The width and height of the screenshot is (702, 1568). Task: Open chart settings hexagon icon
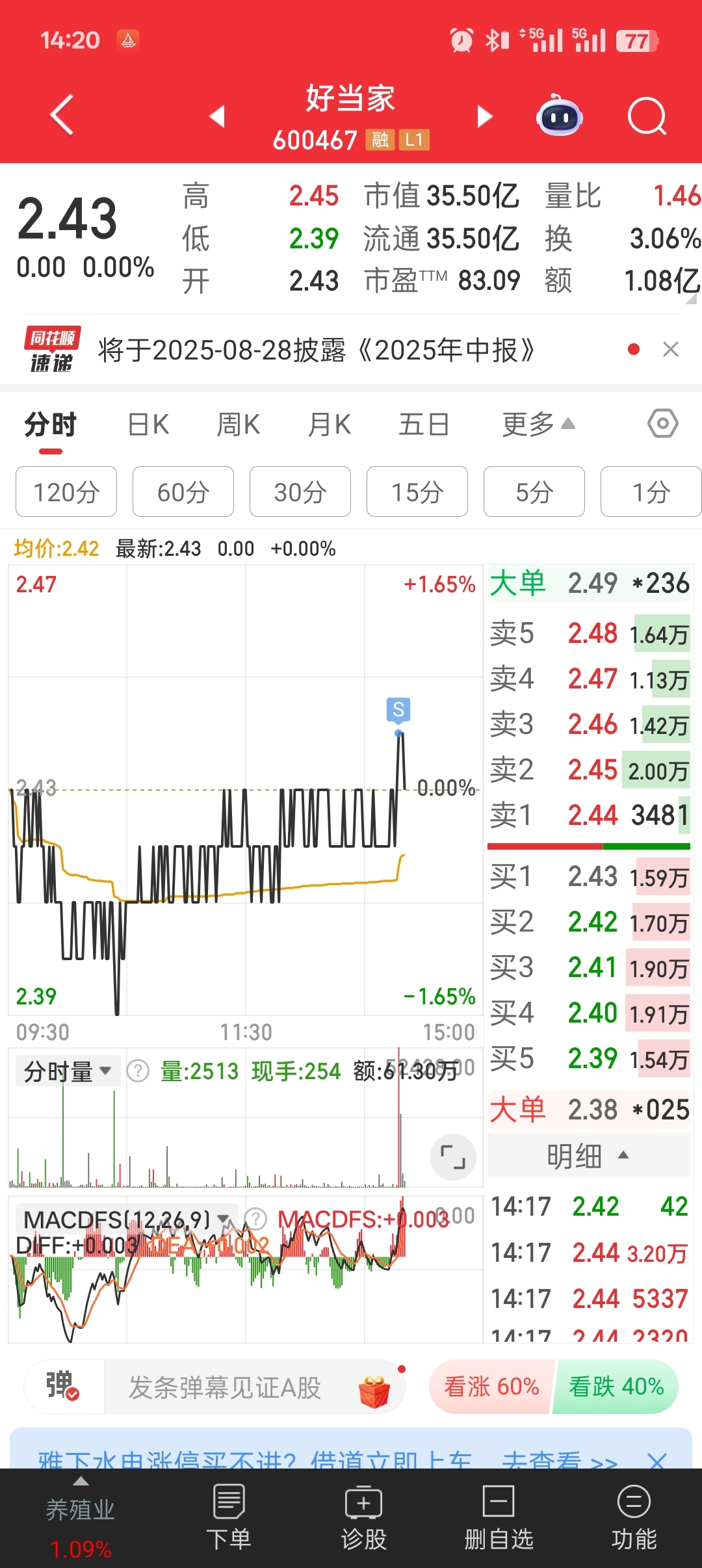(x=662, y=423)
